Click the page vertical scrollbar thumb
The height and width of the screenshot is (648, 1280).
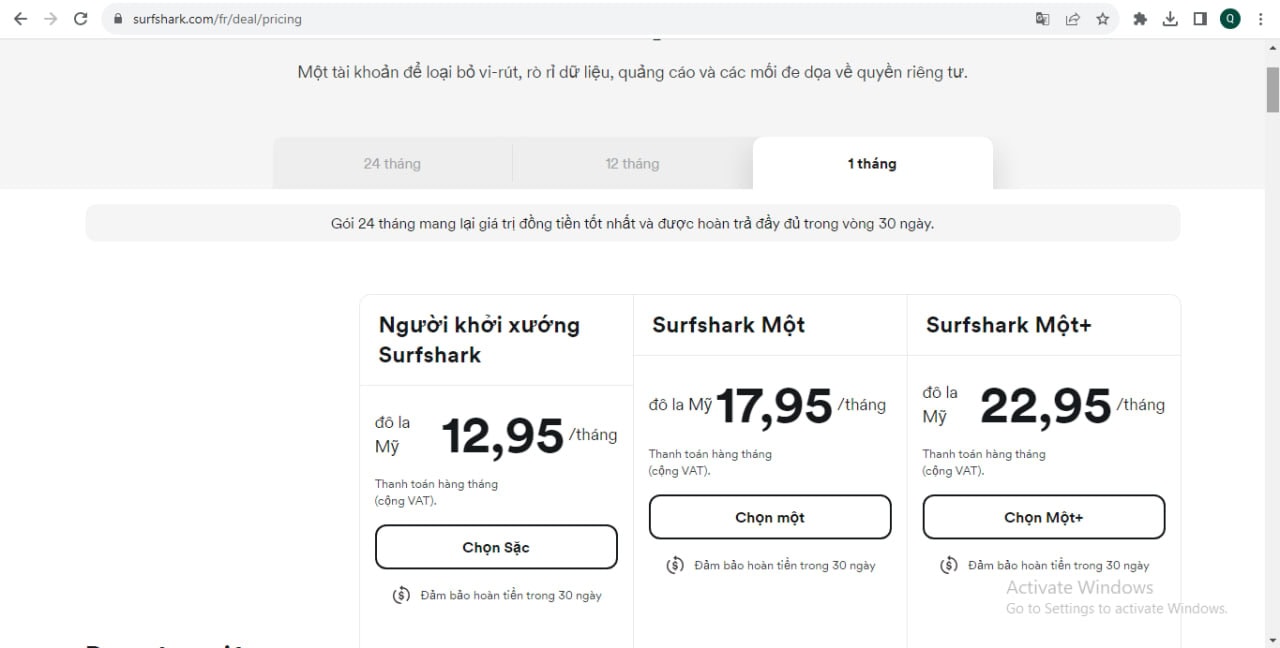(x=1273, y=90)
